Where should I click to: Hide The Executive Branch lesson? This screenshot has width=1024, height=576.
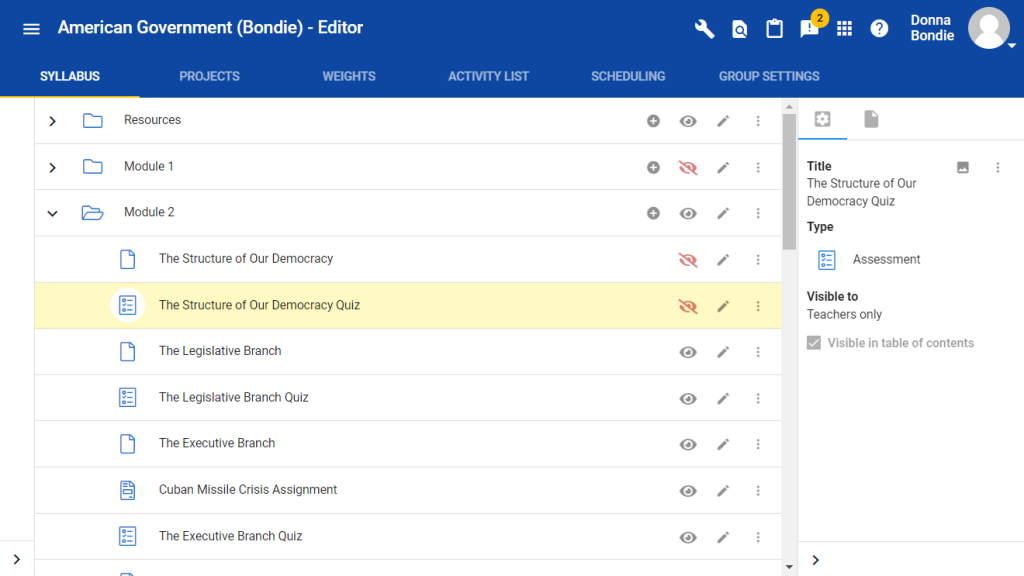(x=688, y=444)
